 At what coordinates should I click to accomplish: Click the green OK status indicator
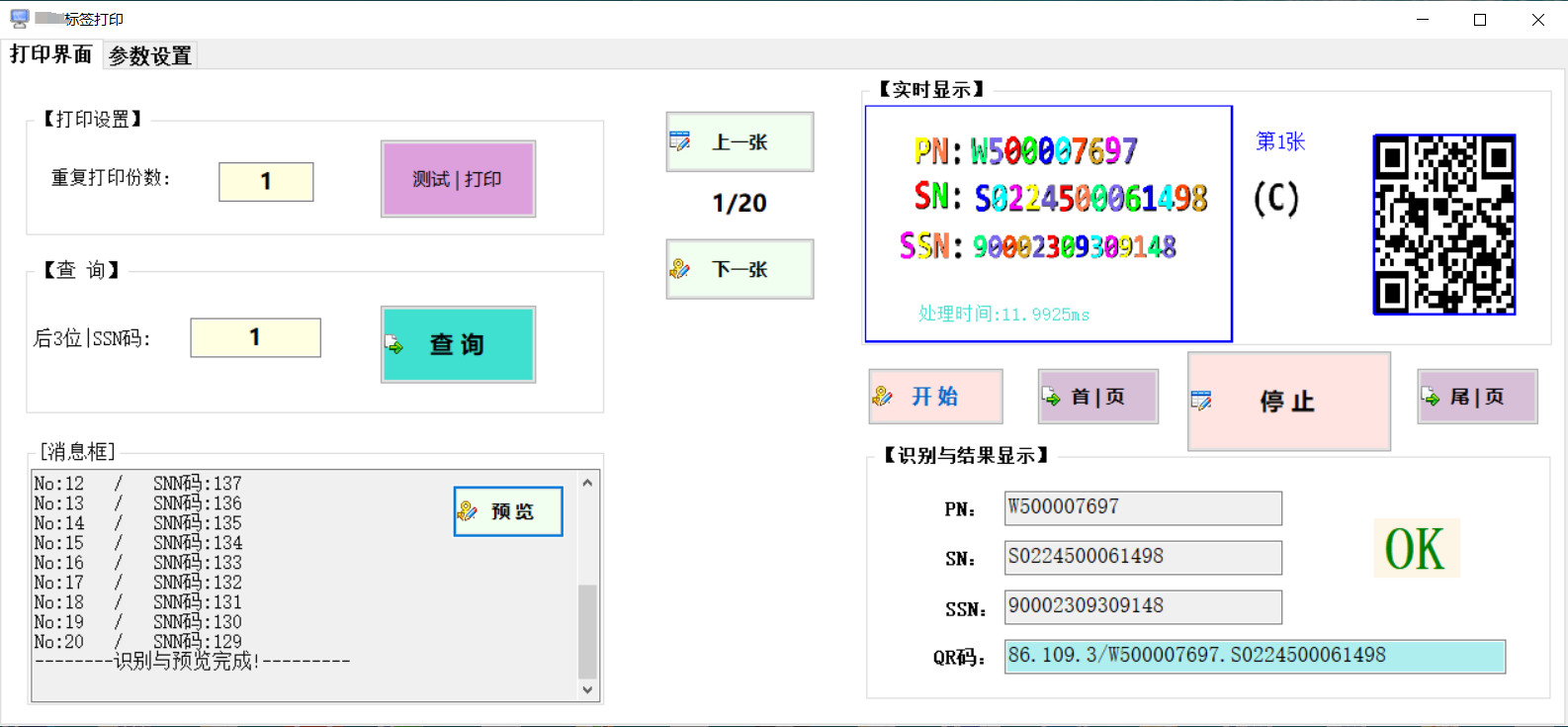(x=1416, y=549)
